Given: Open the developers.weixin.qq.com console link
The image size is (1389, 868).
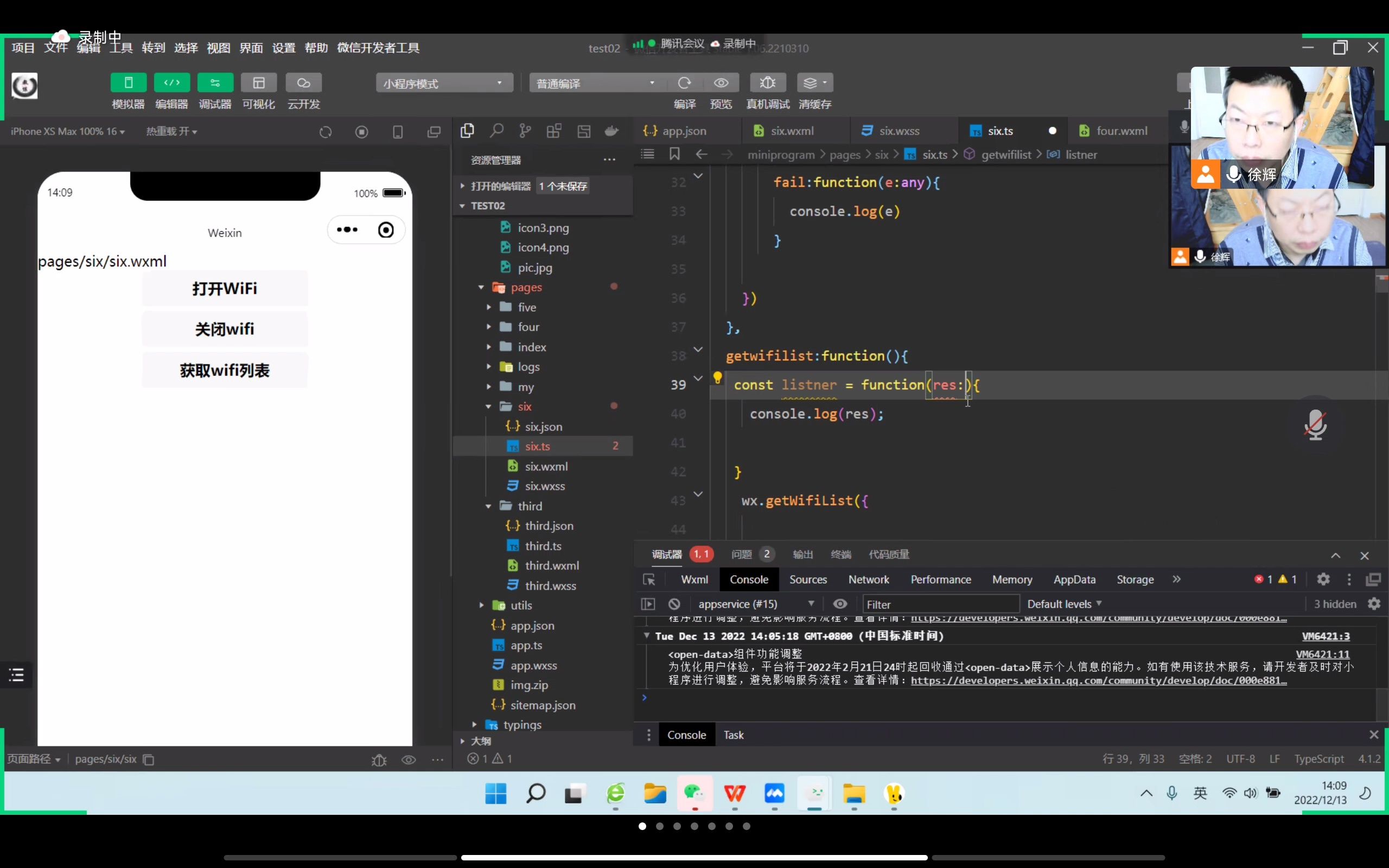Looking at the screenshot, I should tap(1098, 681).
